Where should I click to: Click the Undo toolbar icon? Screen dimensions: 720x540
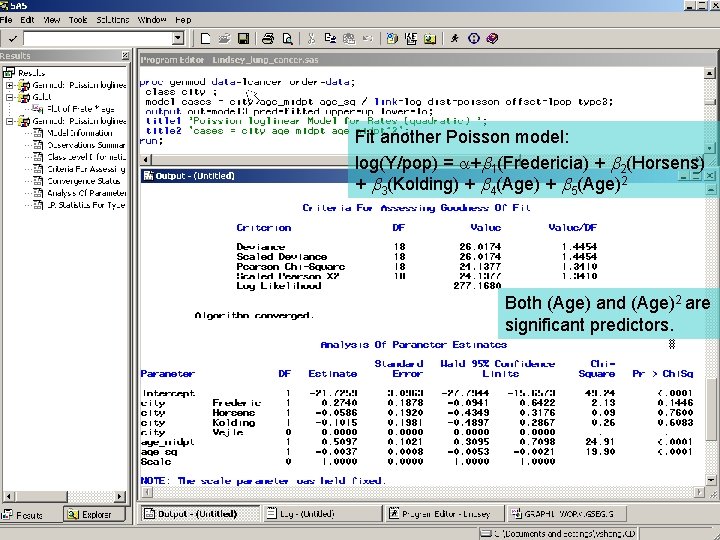click(x=367, y=39)
